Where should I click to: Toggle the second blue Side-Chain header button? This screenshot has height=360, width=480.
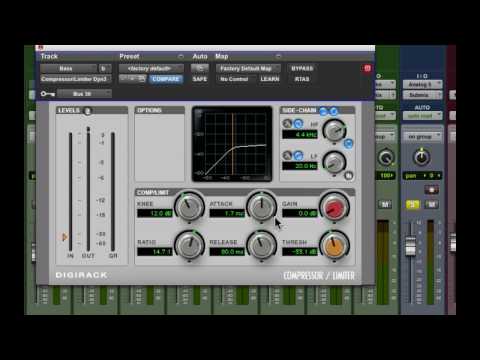coord(333,111)
